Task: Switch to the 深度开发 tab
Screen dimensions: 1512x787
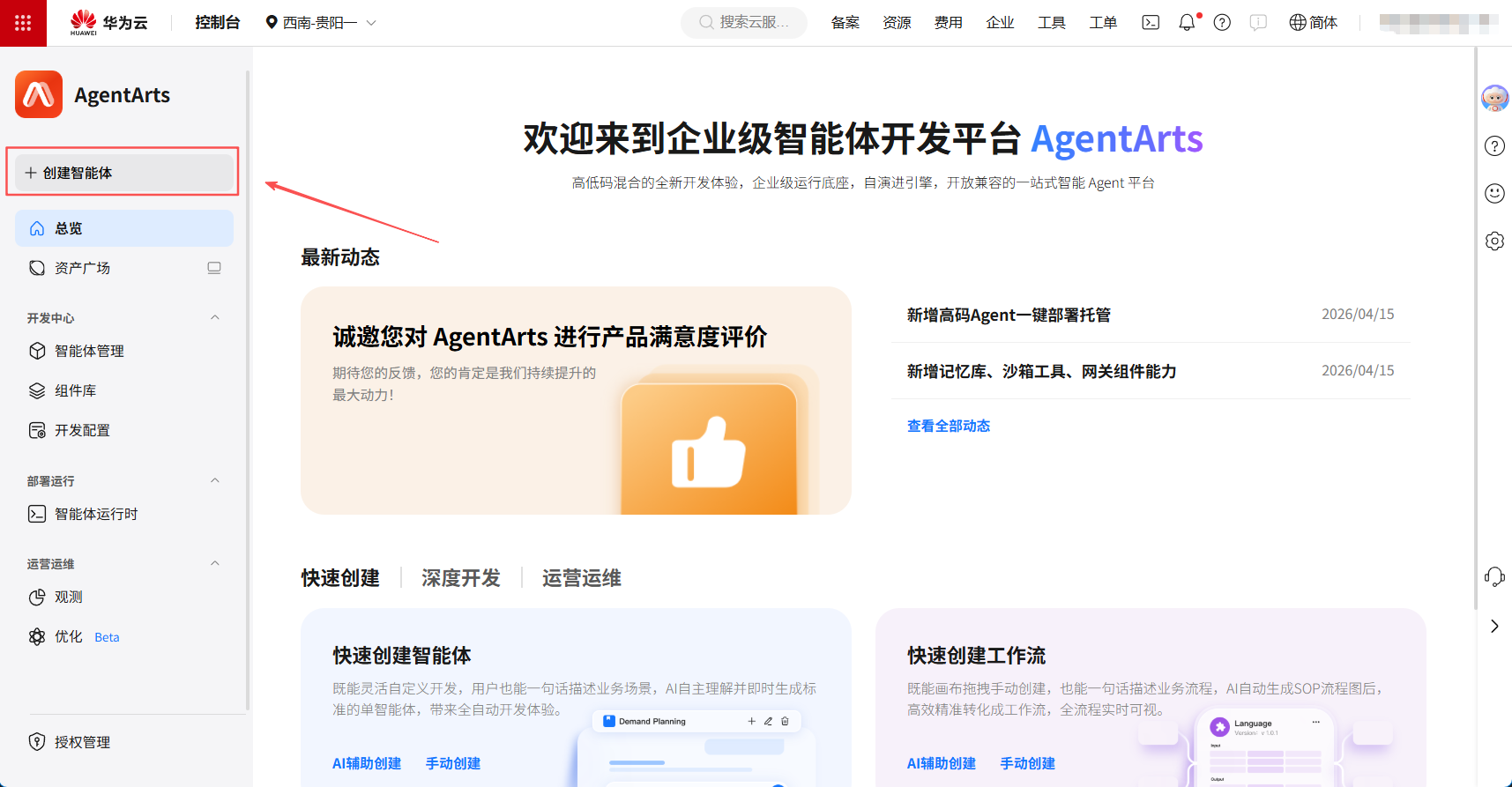Action: pos(461,578)
